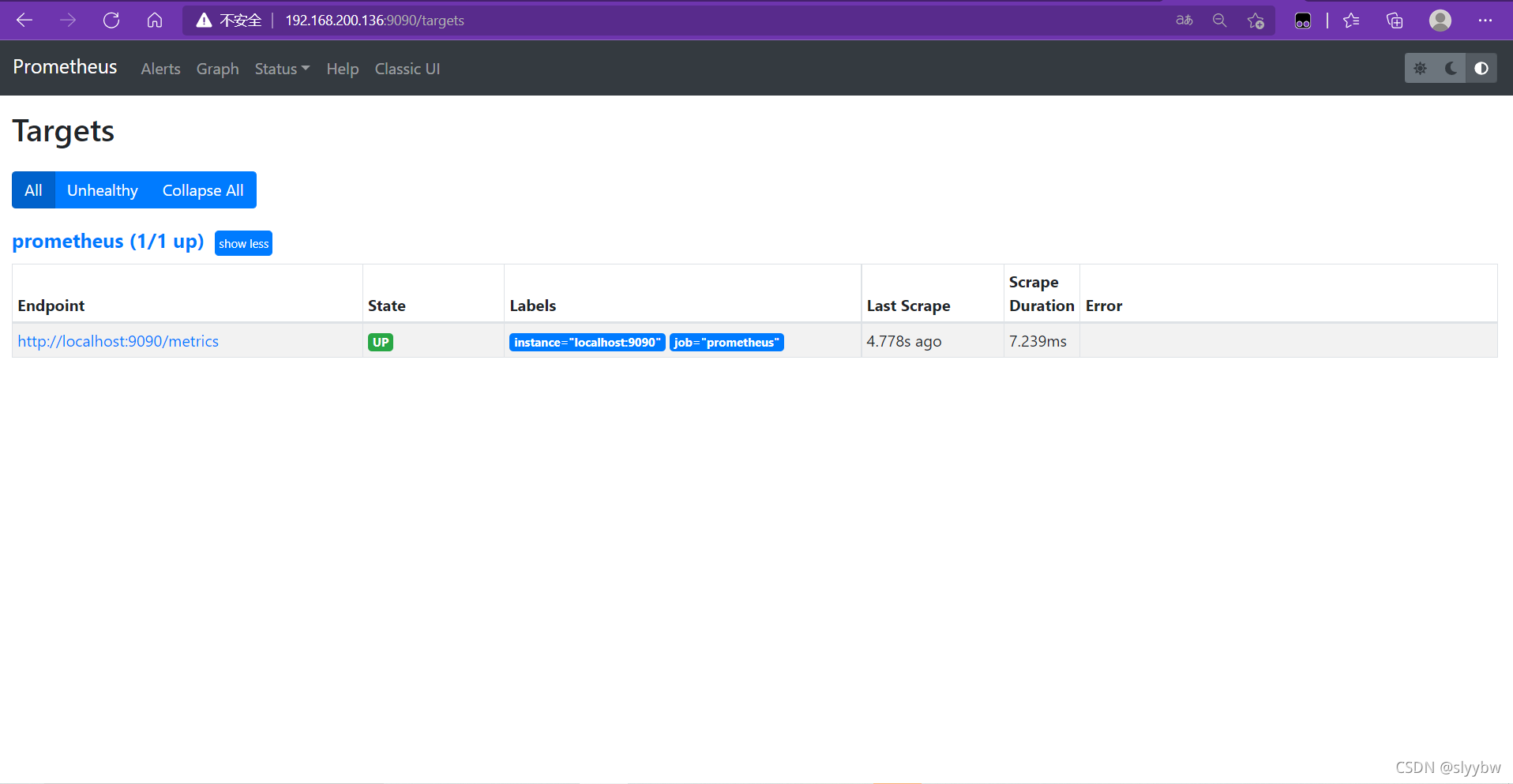The image size is (1513, 784).
Task: Filter to Unhealthy targets
Action: click(103, 190)
